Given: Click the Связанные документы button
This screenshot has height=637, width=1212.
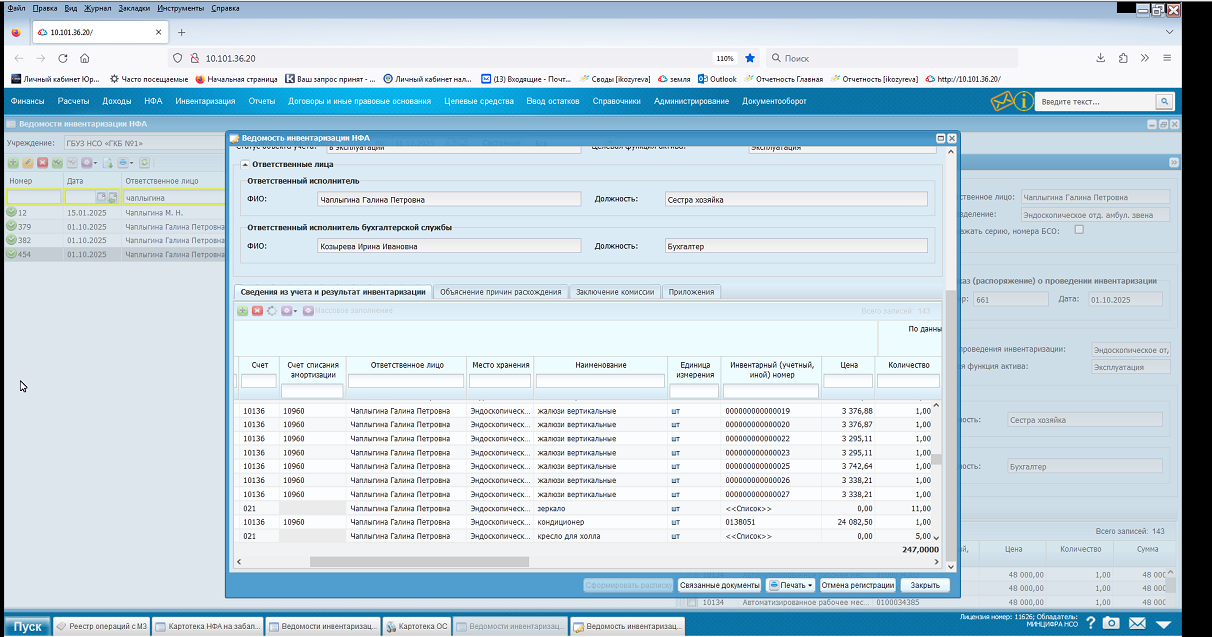Looking at the screenshot, I should 720,585.
